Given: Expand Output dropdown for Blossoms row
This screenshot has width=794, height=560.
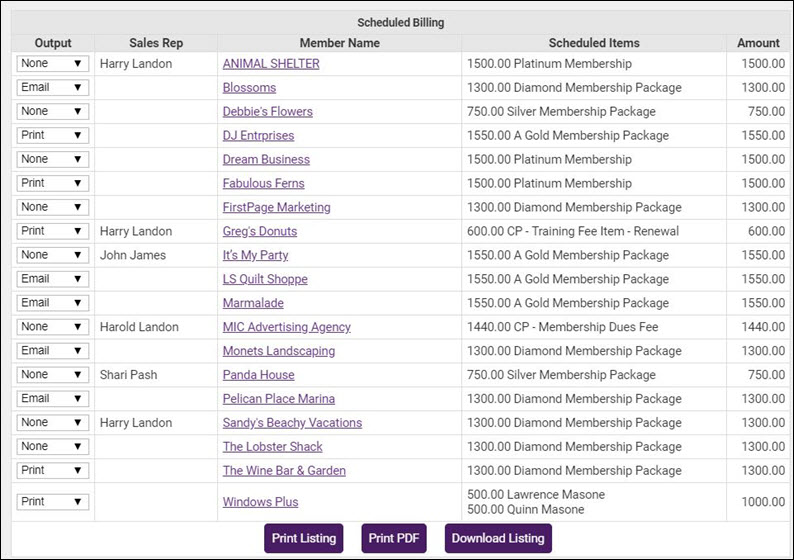Looking at the screenshot, I should point(52,88).
